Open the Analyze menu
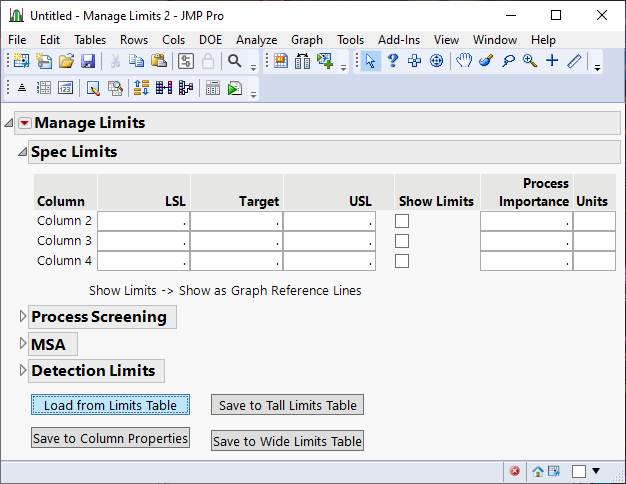Viewport: 626px width, 484px height. pyautogui.click(x=256, y=40)
